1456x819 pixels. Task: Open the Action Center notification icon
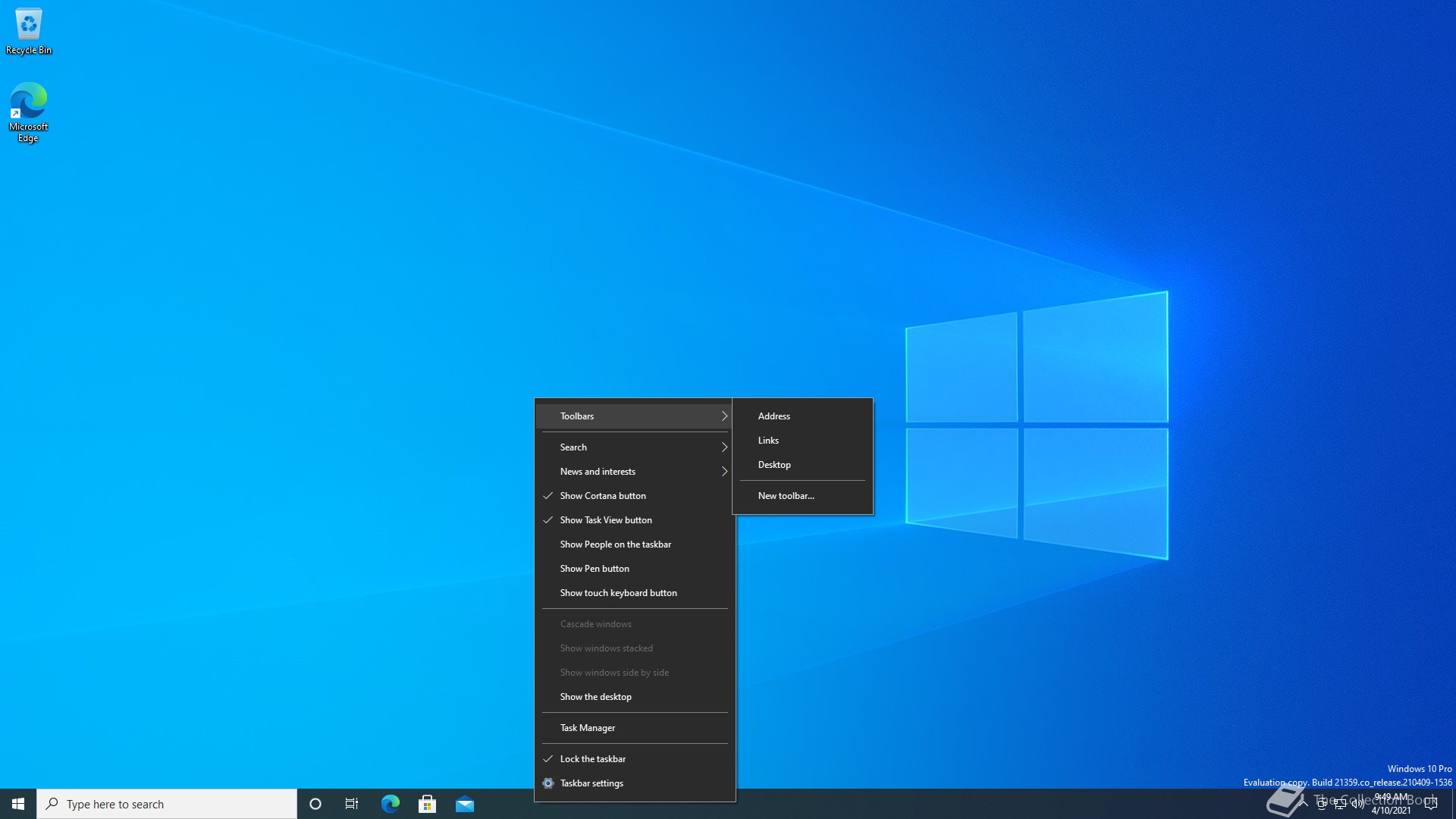click(x=1431, y=804)
